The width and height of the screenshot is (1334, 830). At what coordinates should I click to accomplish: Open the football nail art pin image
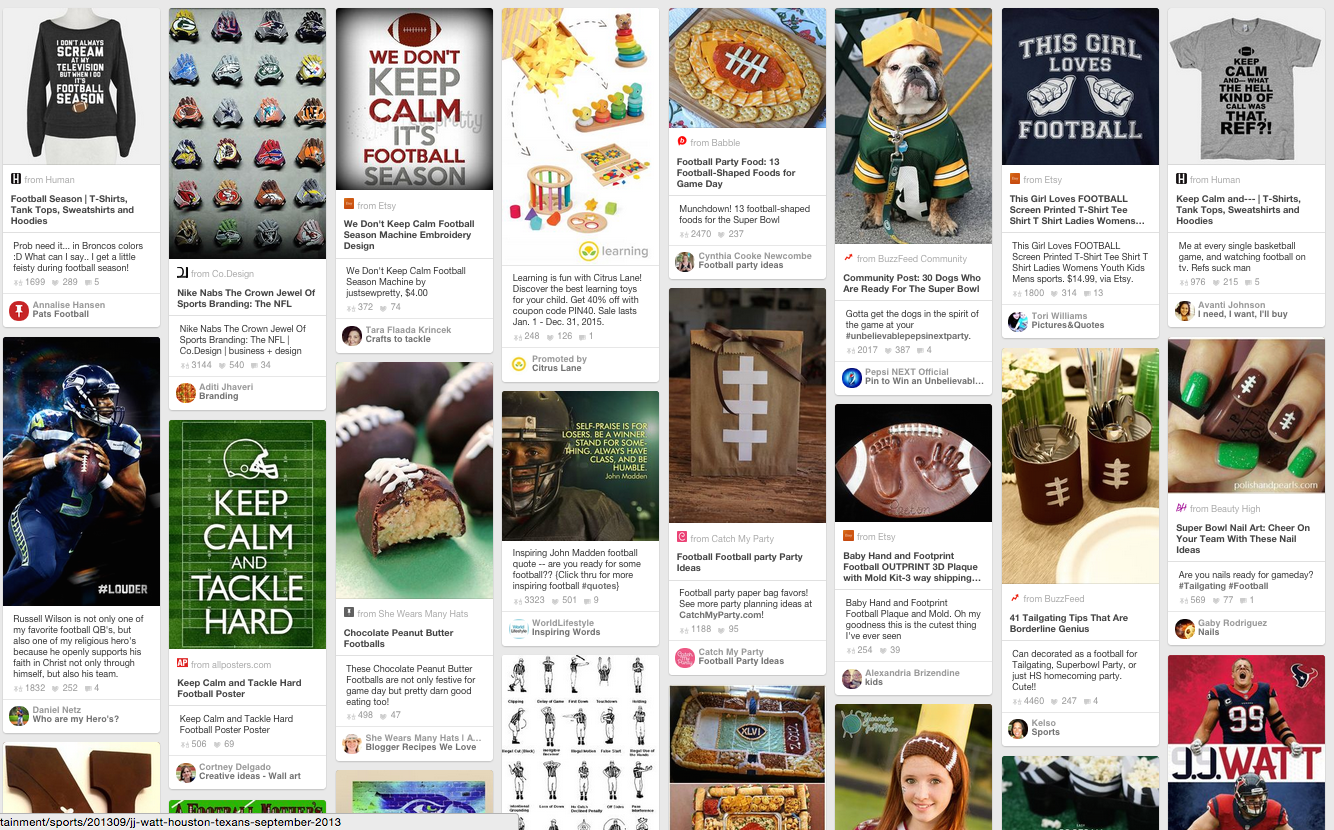coord(1247,416)
